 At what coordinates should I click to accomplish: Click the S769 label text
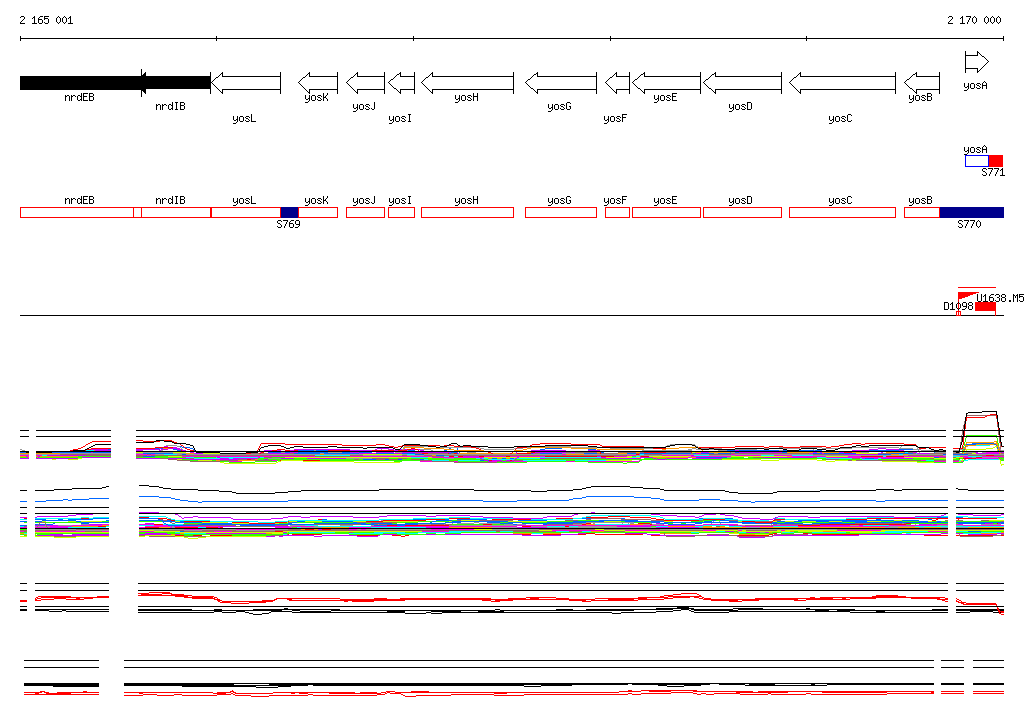point(288,224)
